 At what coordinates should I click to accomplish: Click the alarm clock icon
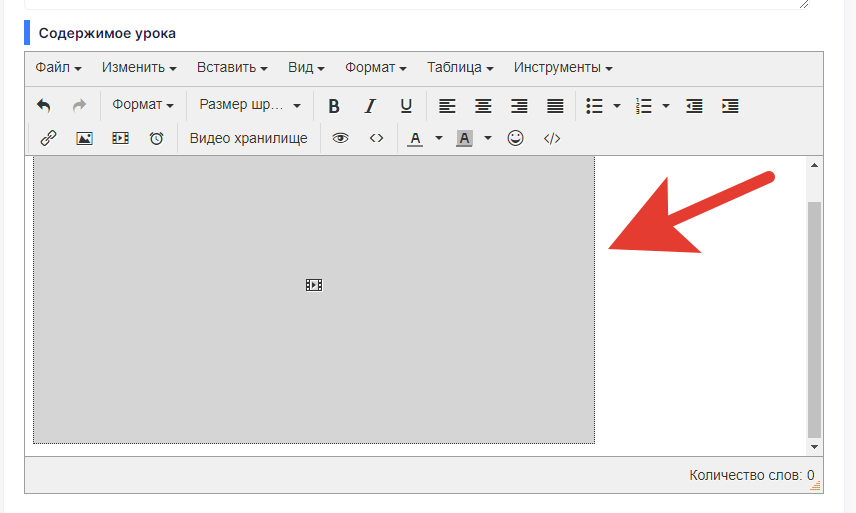[156, 138]
